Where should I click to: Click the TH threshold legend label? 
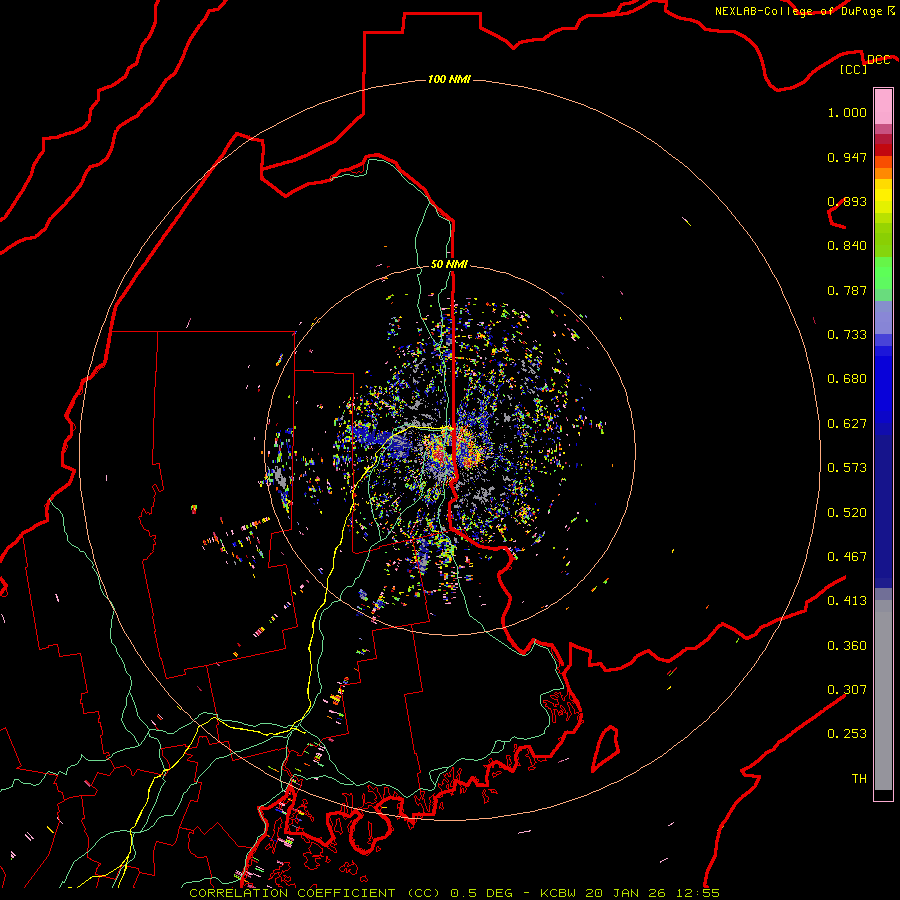pyautogui.click(x=859, y=779)
